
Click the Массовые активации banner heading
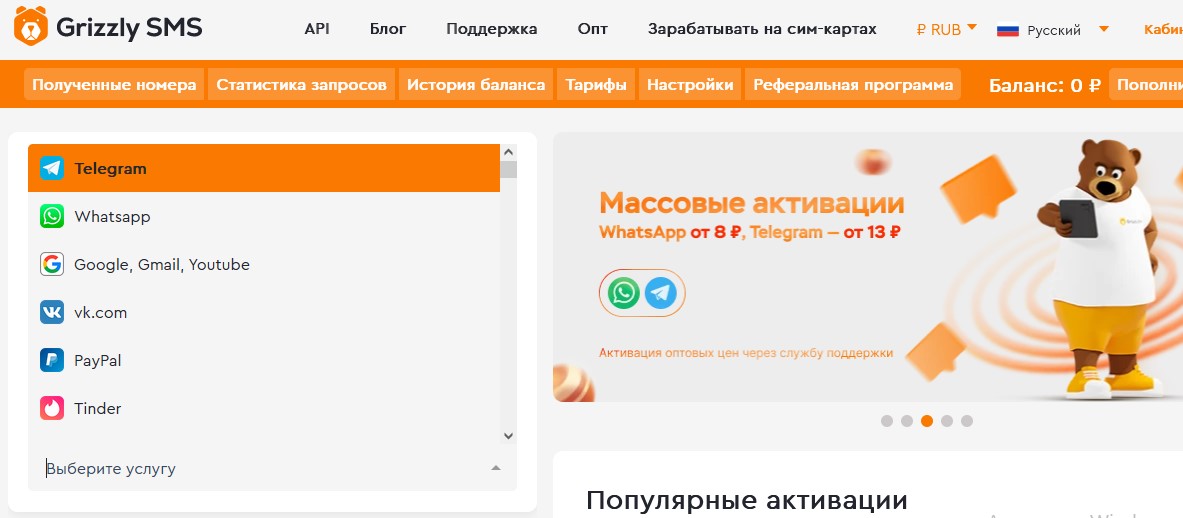click(751, 203)
